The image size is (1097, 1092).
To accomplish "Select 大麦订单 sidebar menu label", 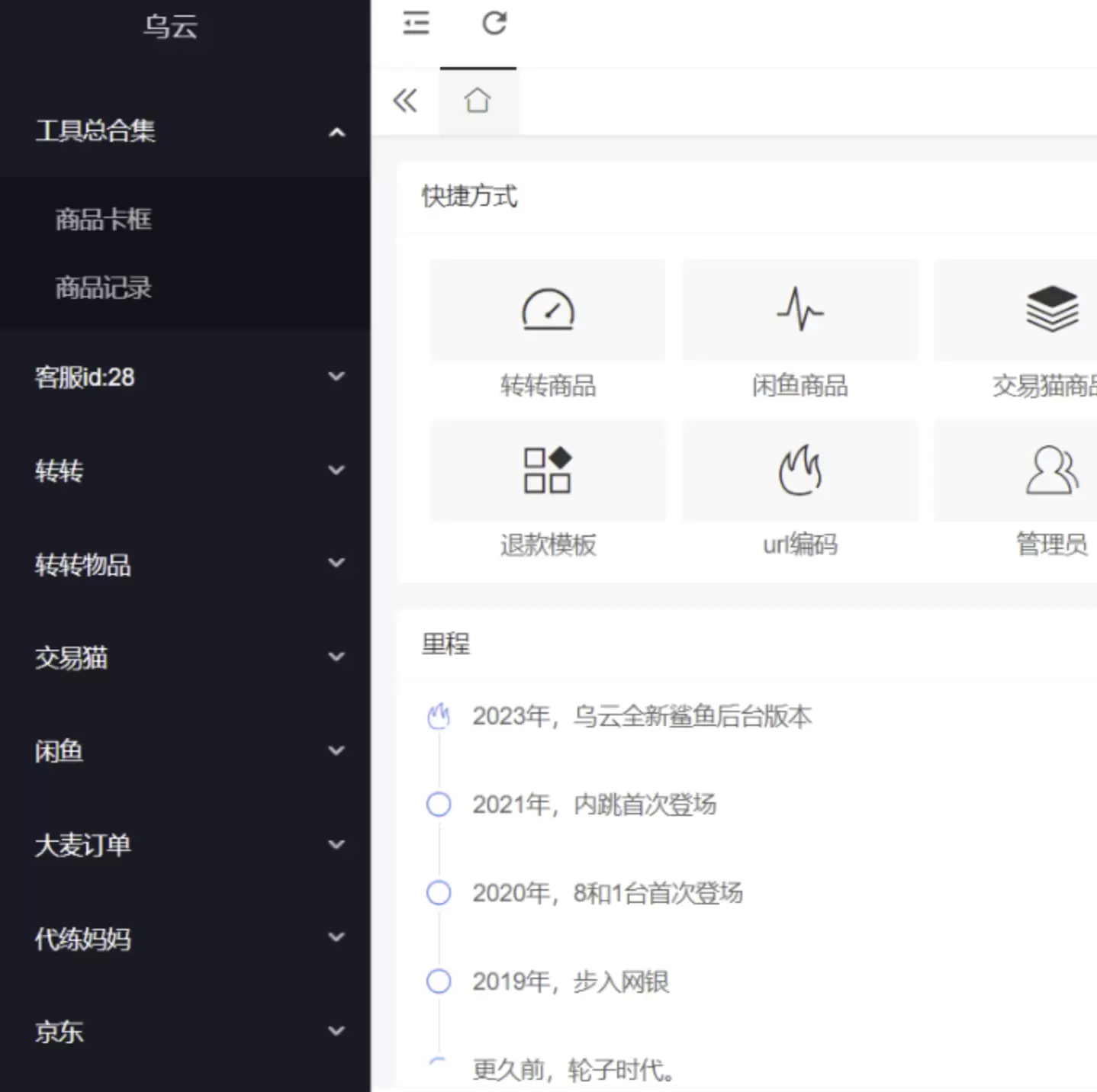I will click(x=82, y=845).
